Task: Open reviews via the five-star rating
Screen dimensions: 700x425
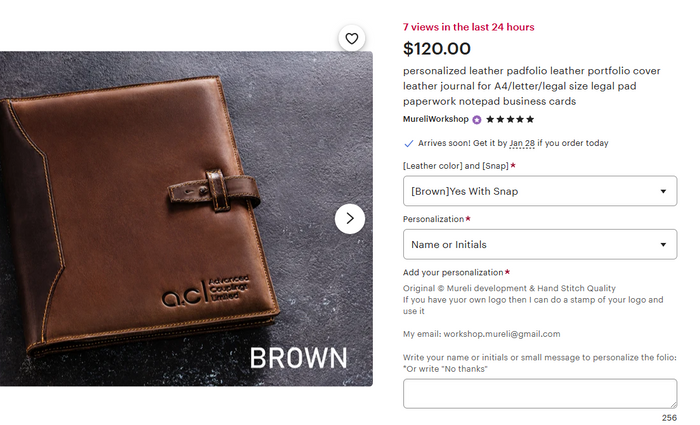Action: [509, 119]
